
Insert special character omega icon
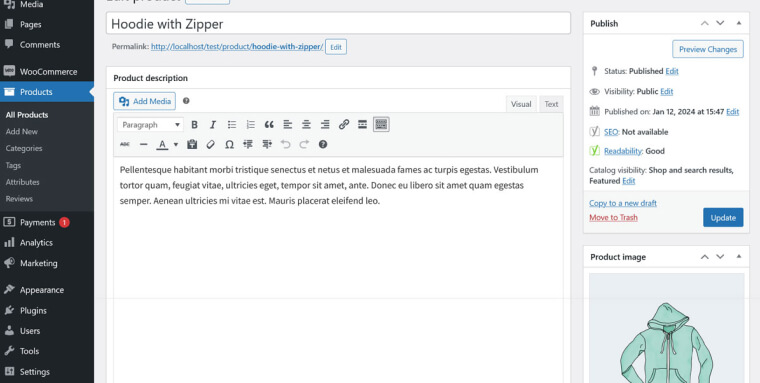pos(229,144)
